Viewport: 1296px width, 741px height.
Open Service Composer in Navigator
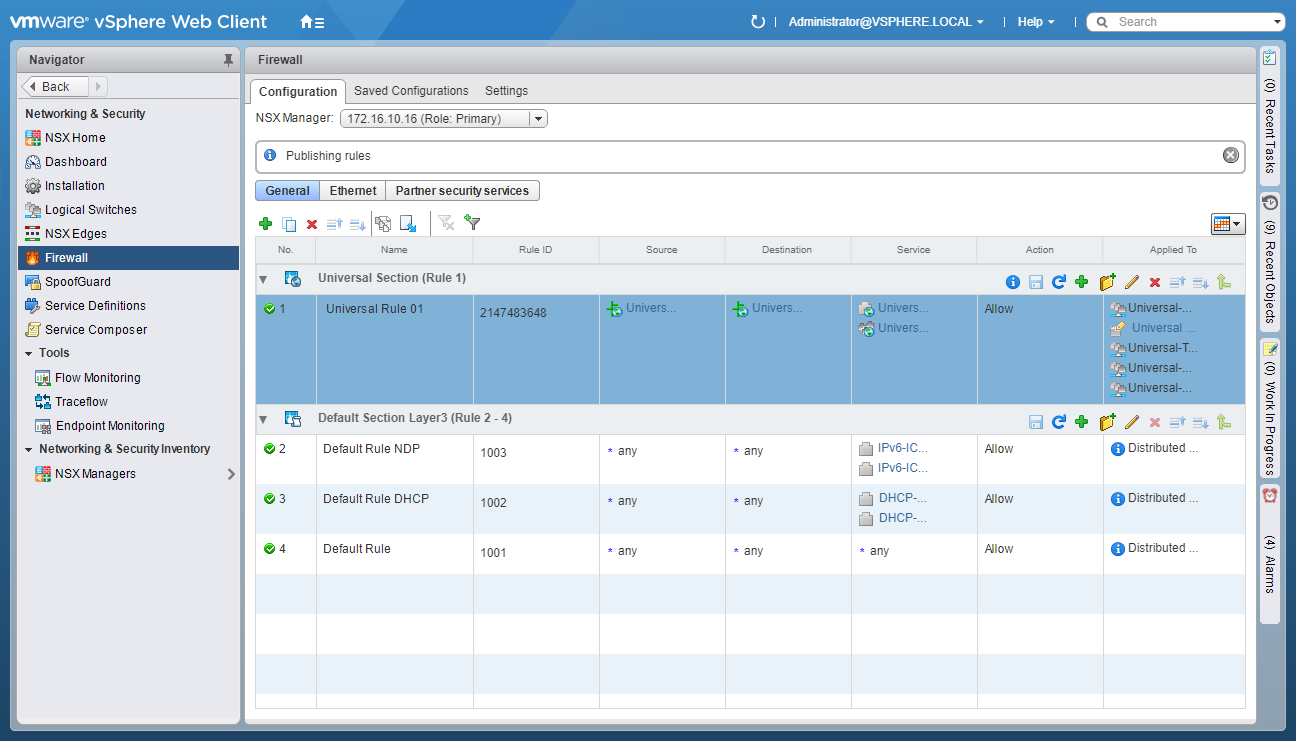click(x=96, y=330)
